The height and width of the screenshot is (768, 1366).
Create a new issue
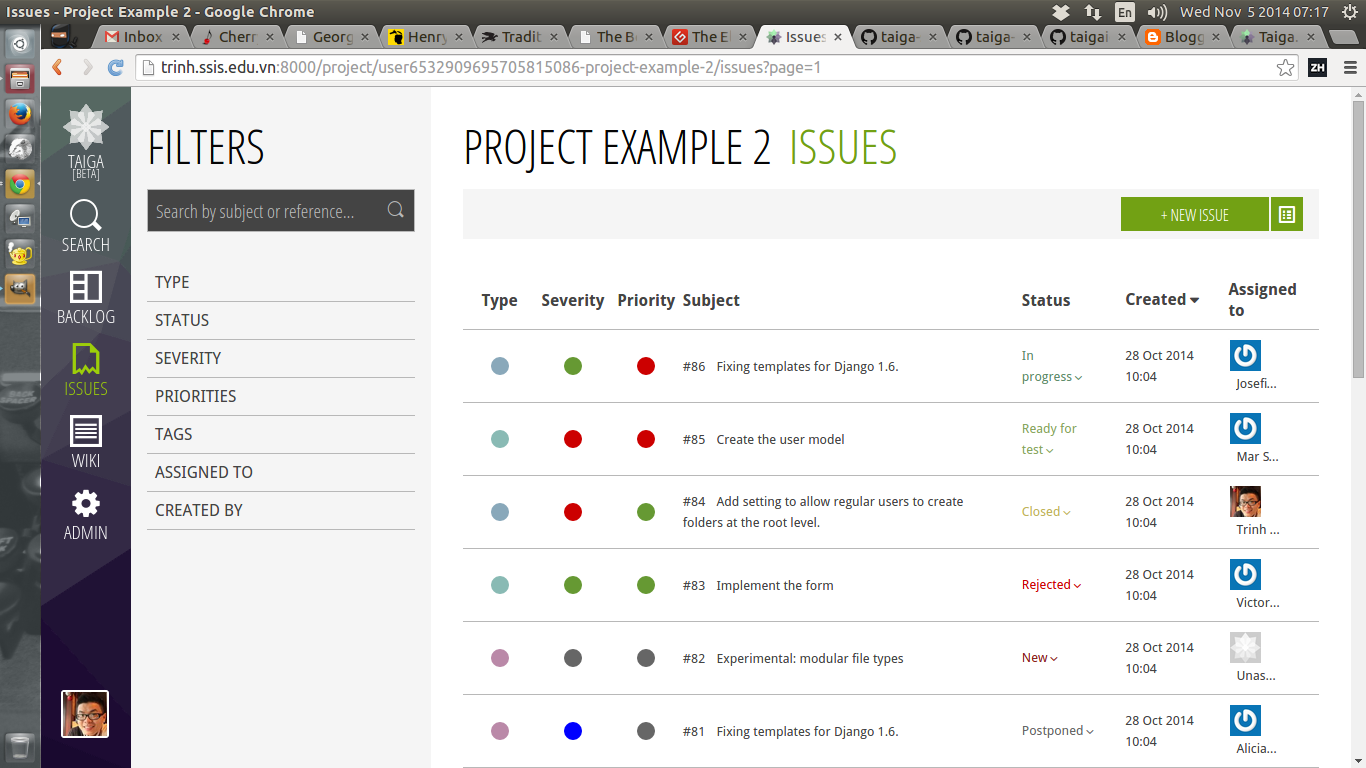[x=1194, y=213]
